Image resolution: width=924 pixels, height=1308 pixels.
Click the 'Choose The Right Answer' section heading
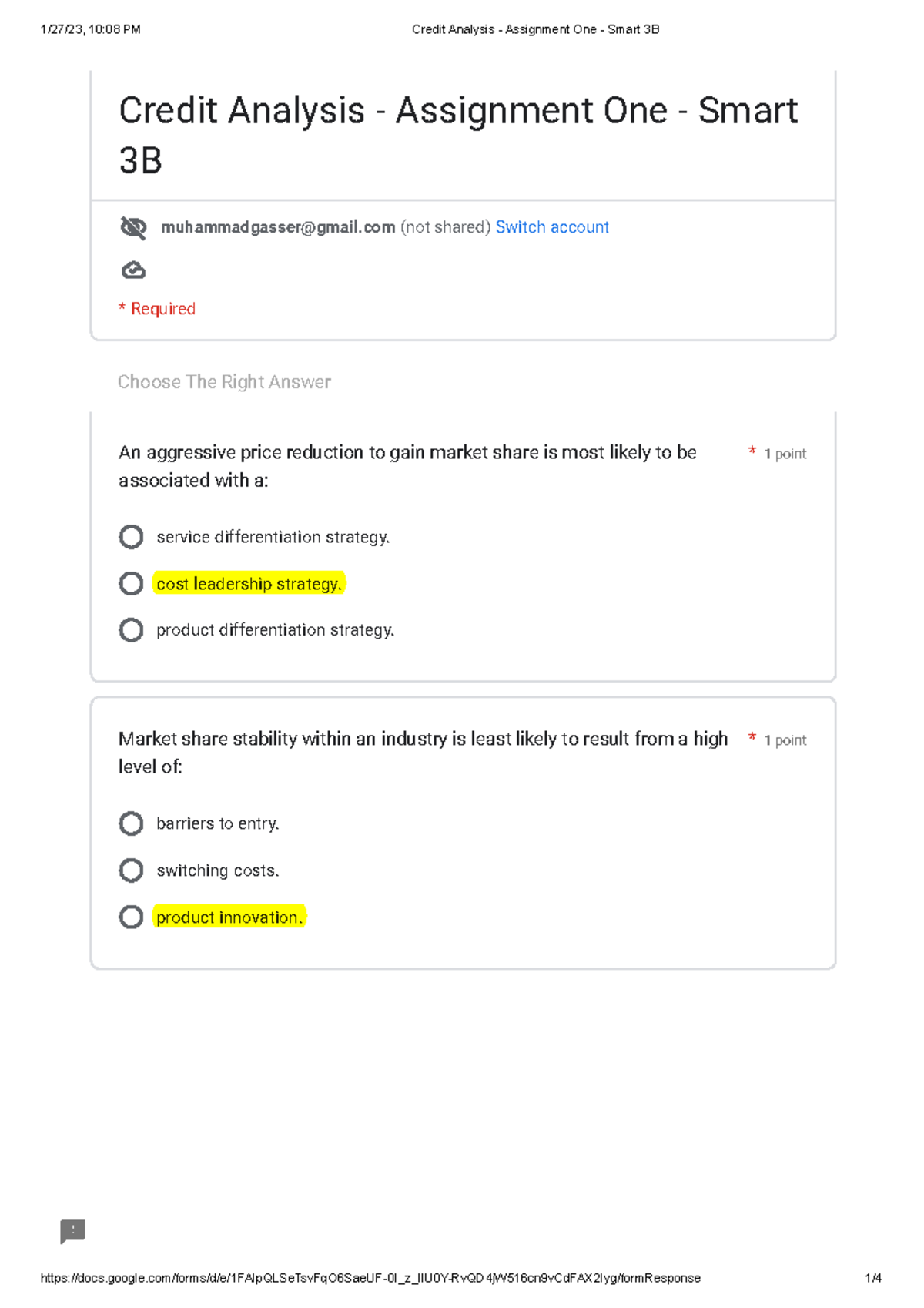[x=224, y=382]
